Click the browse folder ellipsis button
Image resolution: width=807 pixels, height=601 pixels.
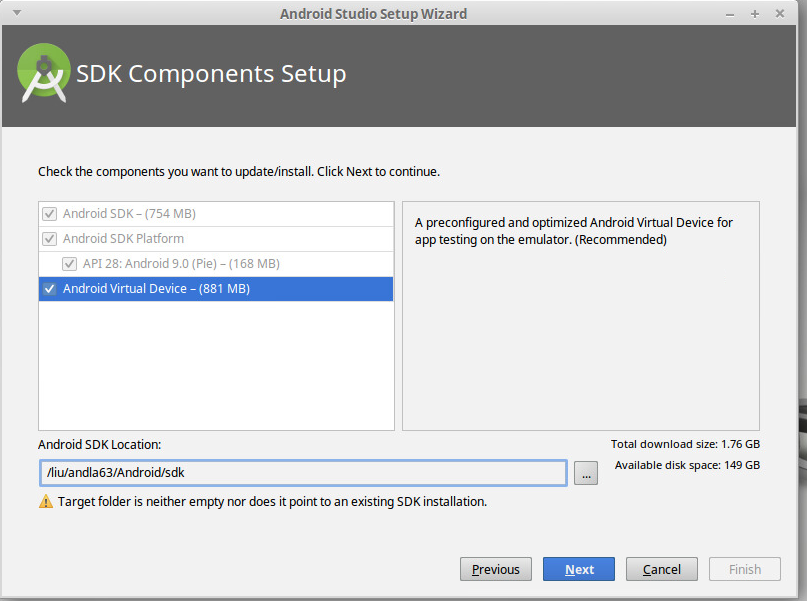(x=586, y=473)
